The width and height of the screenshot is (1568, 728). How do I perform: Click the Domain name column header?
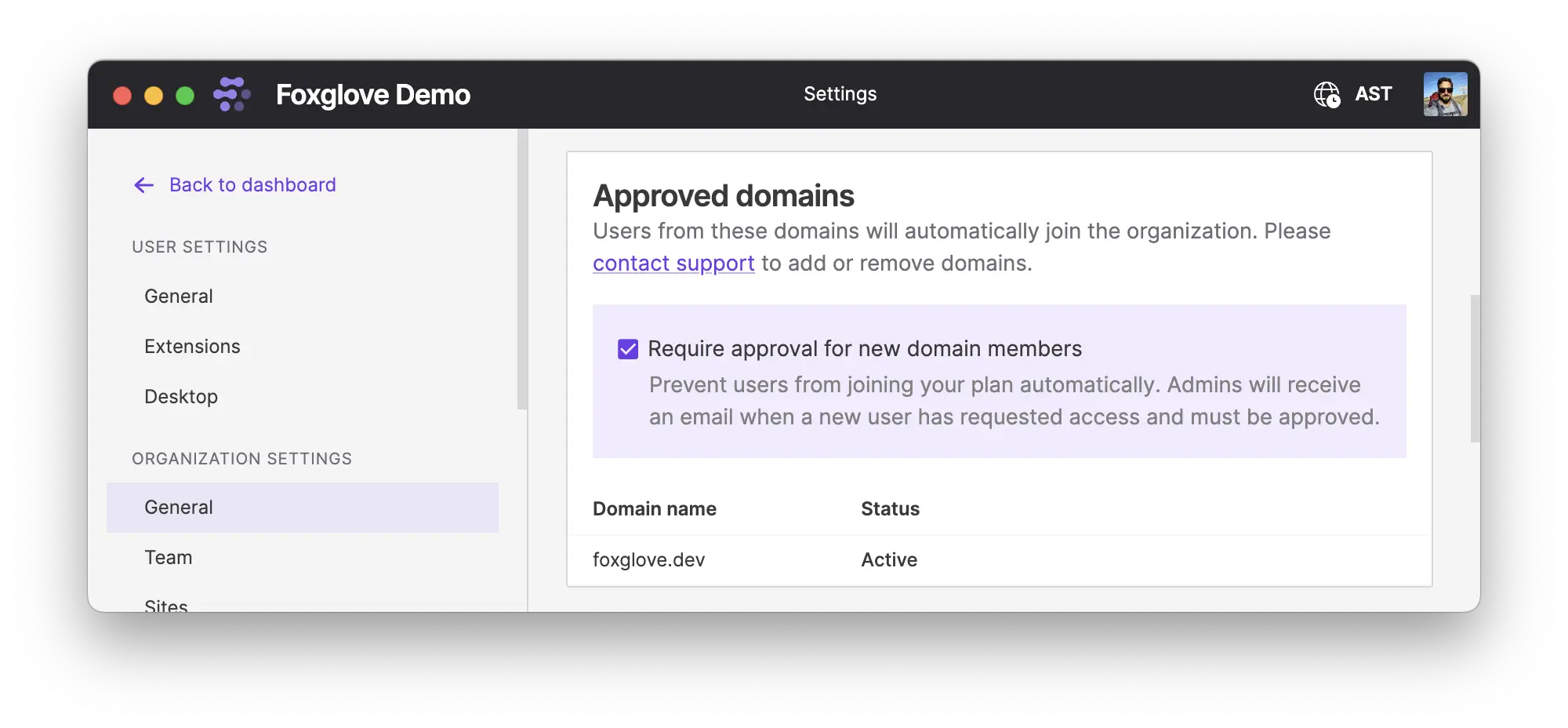(x=655, y=509)
